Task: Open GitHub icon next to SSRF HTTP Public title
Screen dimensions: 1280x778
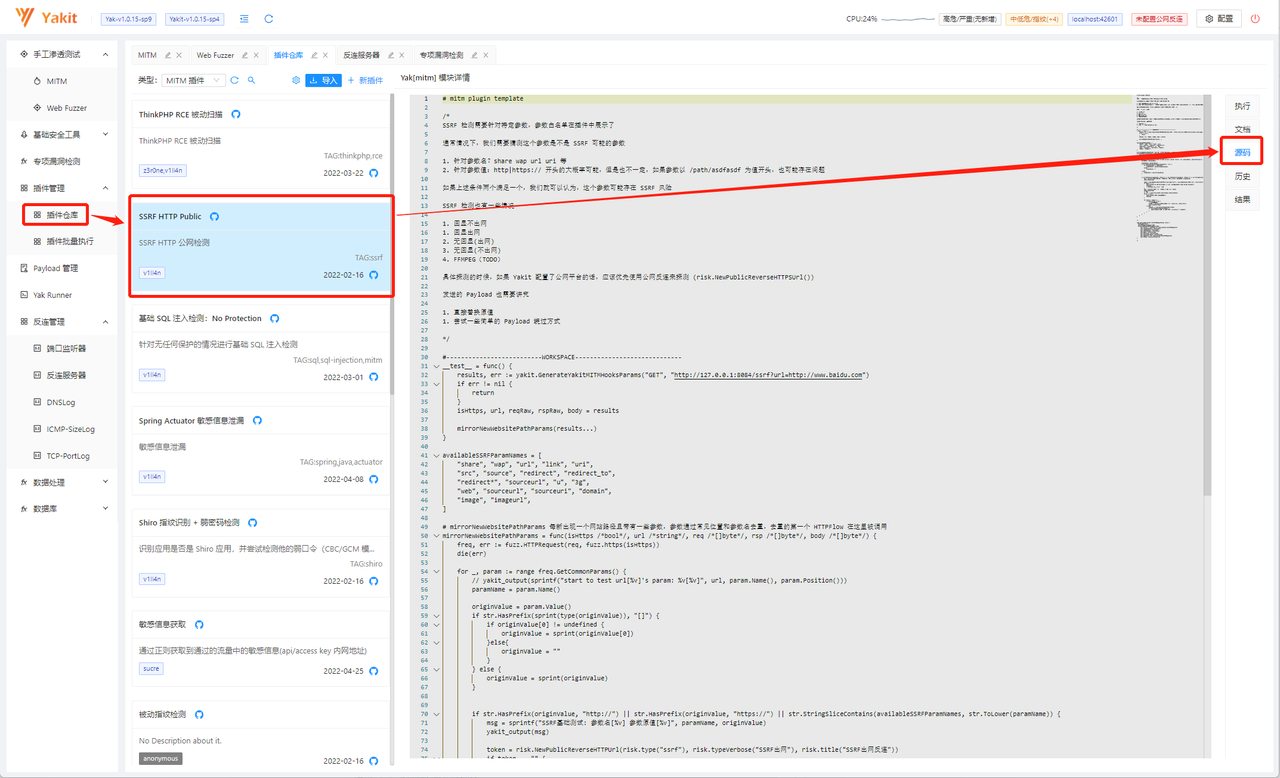Action: coord(214,216)
